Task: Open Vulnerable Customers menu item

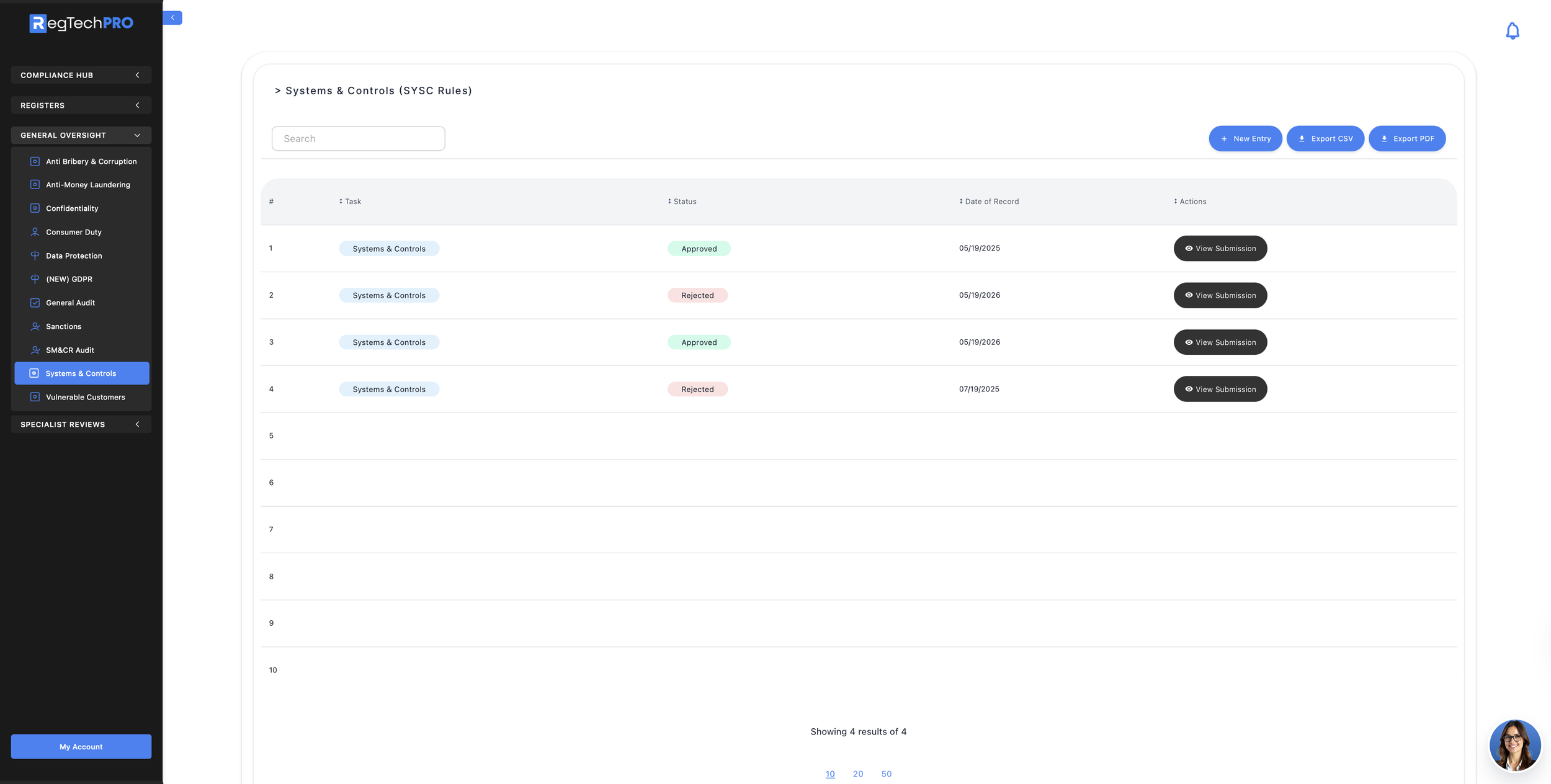Action: coord(85,397)
